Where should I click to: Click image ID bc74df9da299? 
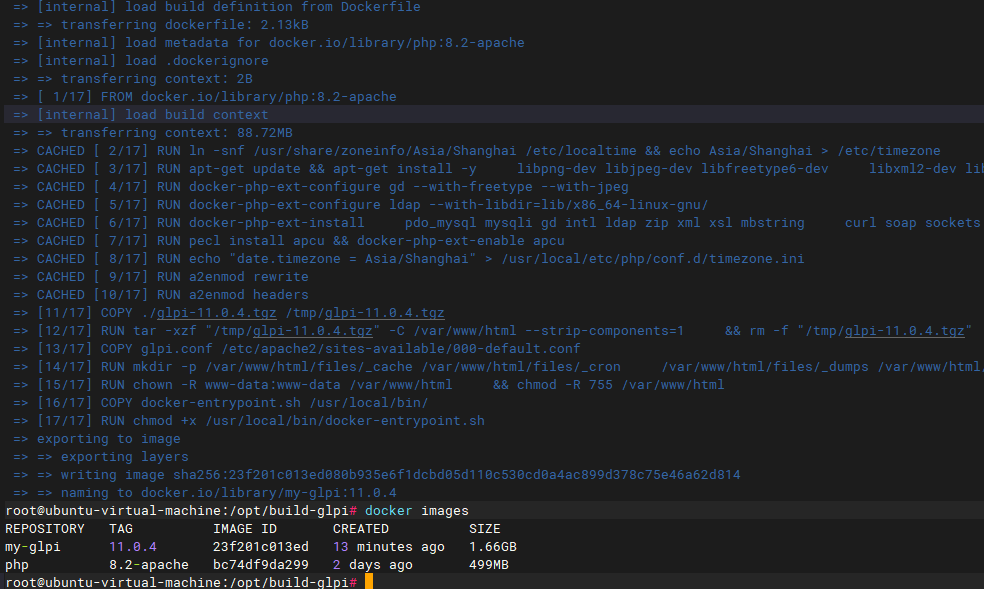coord(260,565)
